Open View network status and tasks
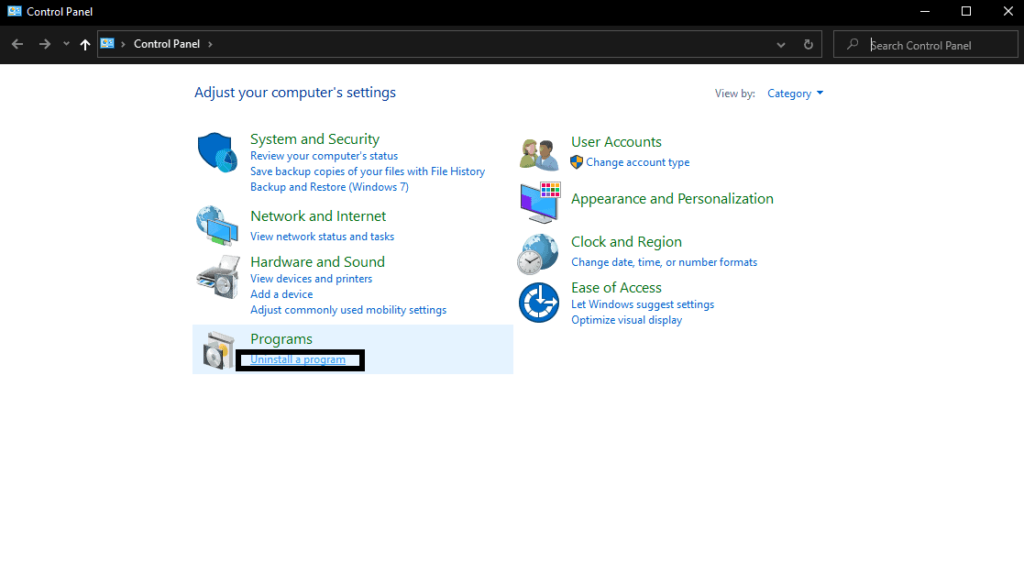Viewport: 1024px width, 574px height. point(322,236)
